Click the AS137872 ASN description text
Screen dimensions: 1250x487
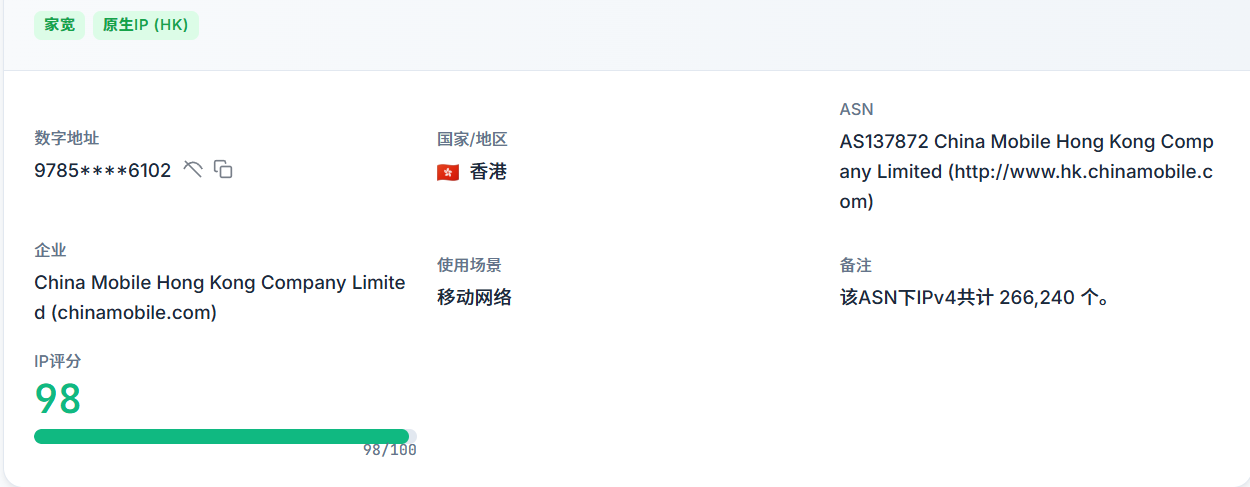(x=1026, y=171)
